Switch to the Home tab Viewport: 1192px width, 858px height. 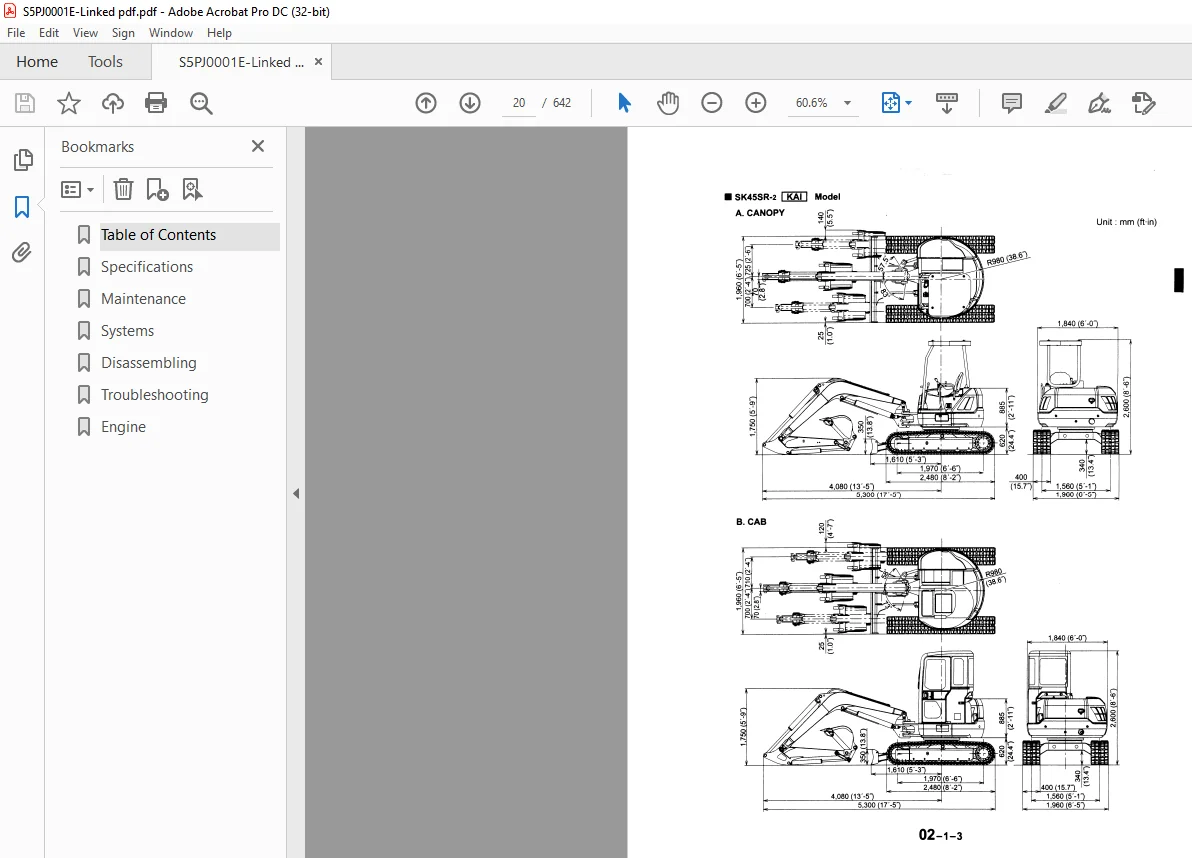coord(37,62)
